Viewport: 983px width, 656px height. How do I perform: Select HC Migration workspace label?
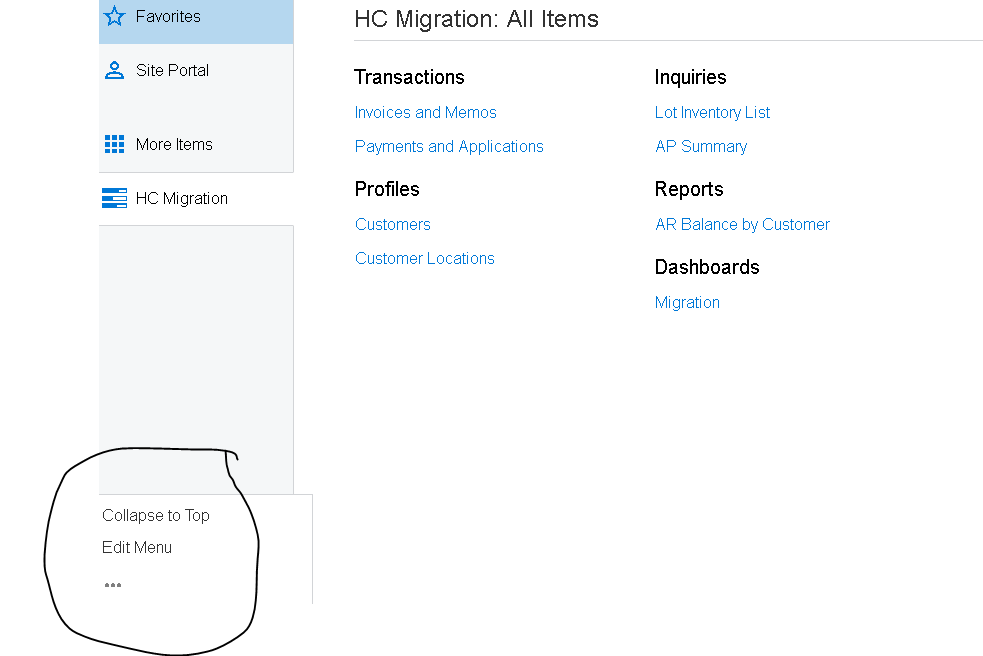pos(182,198)
